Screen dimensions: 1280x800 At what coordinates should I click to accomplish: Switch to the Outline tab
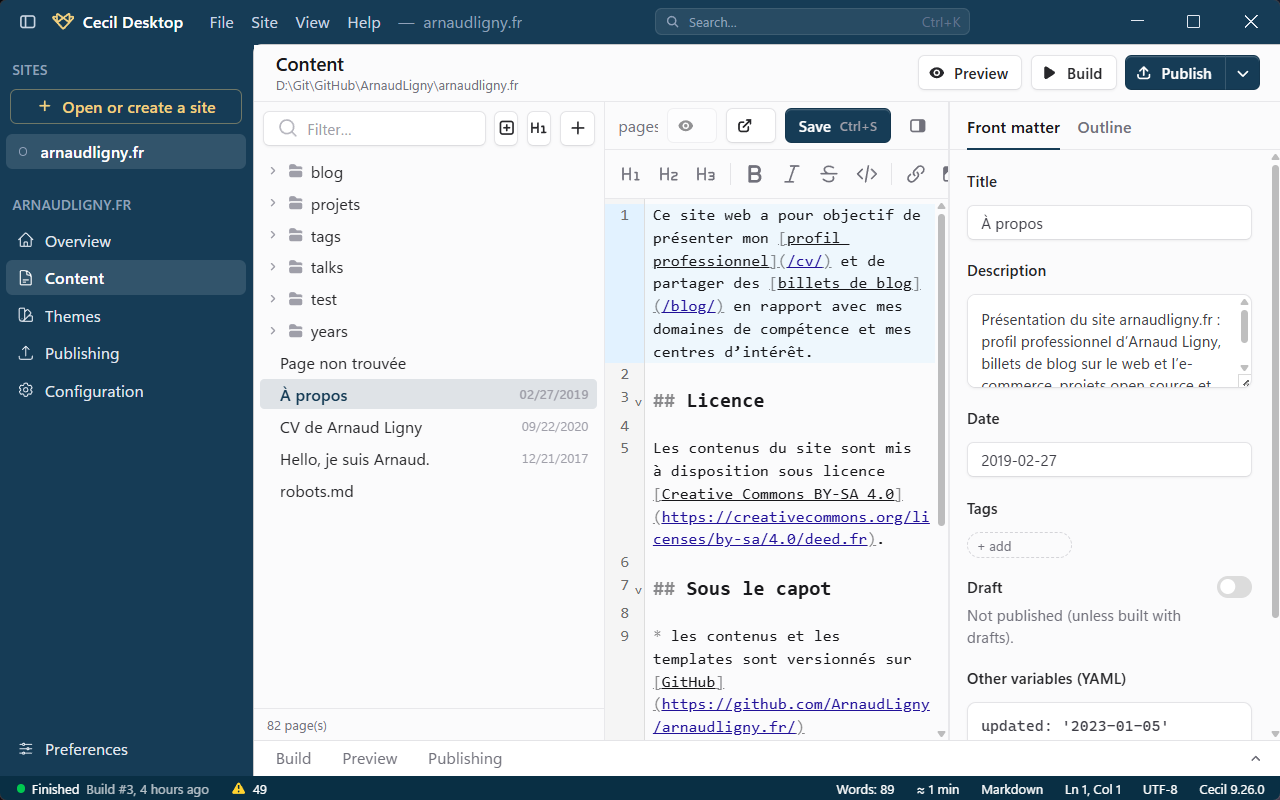click(1104, 127)
